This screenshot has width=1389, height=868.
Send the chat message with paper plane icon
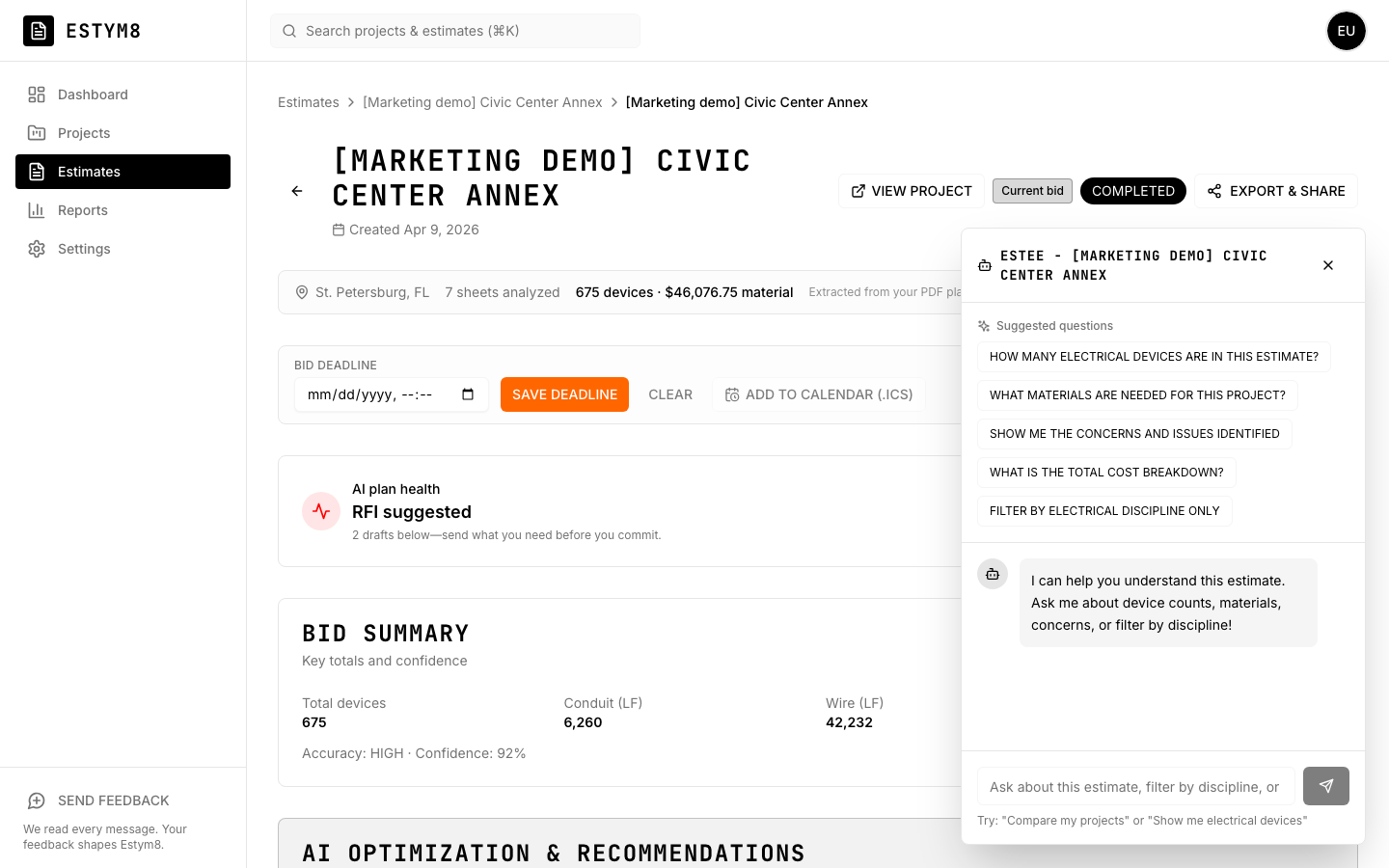click(1325, 786)
